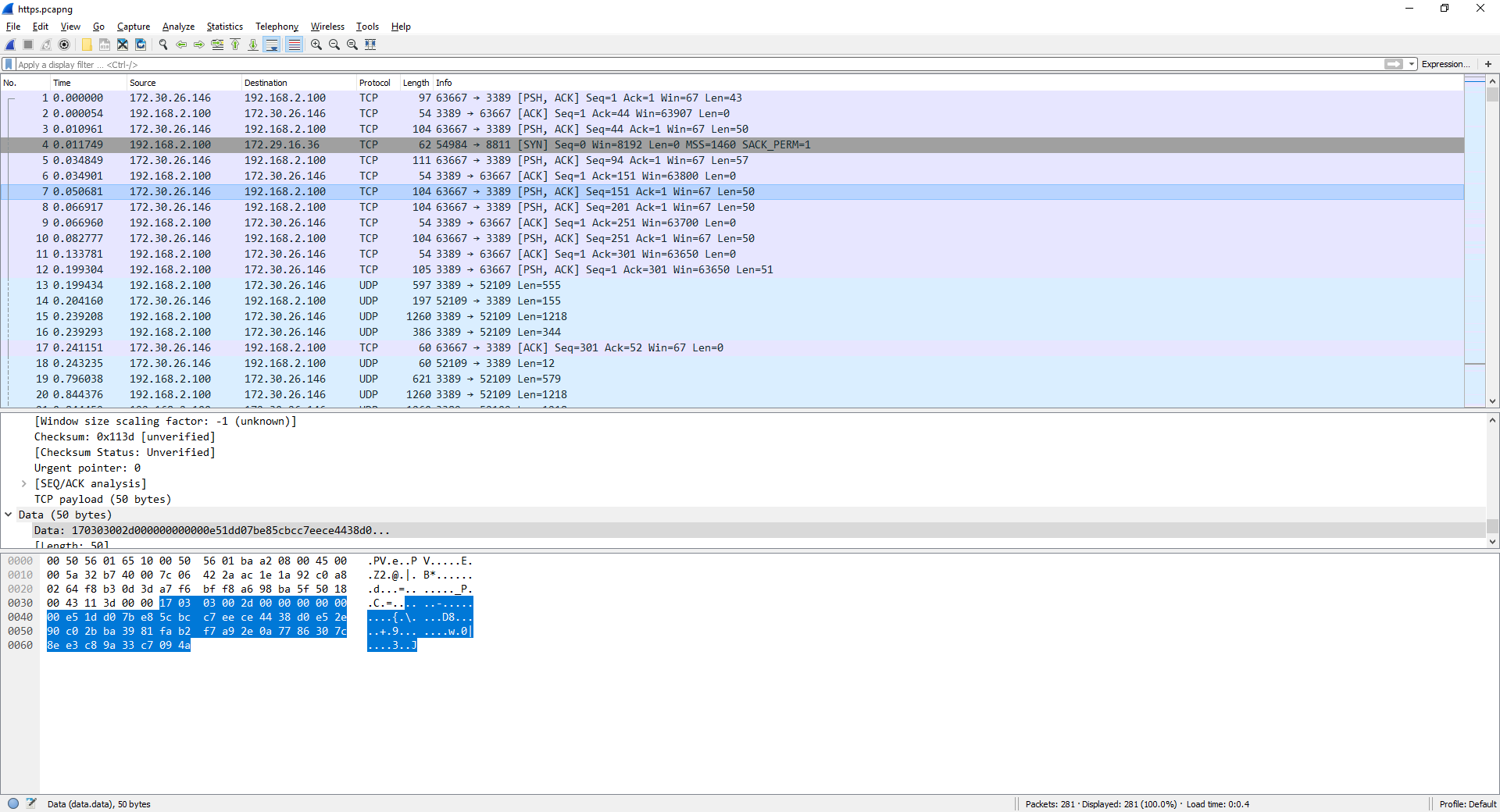The image size is (1500, 812).
Task: Open the Telephony menu
Action: (x=277, y=26)
